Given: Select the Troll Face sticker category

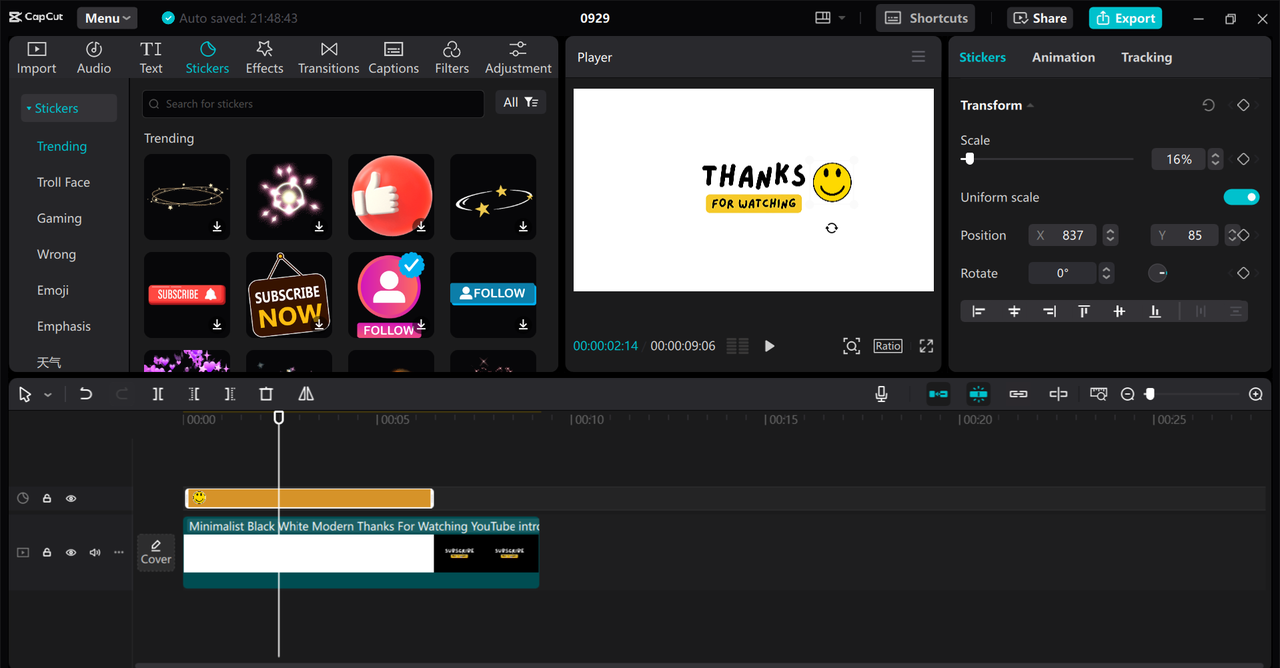Looking at the screenshot, I should point(63,182).
